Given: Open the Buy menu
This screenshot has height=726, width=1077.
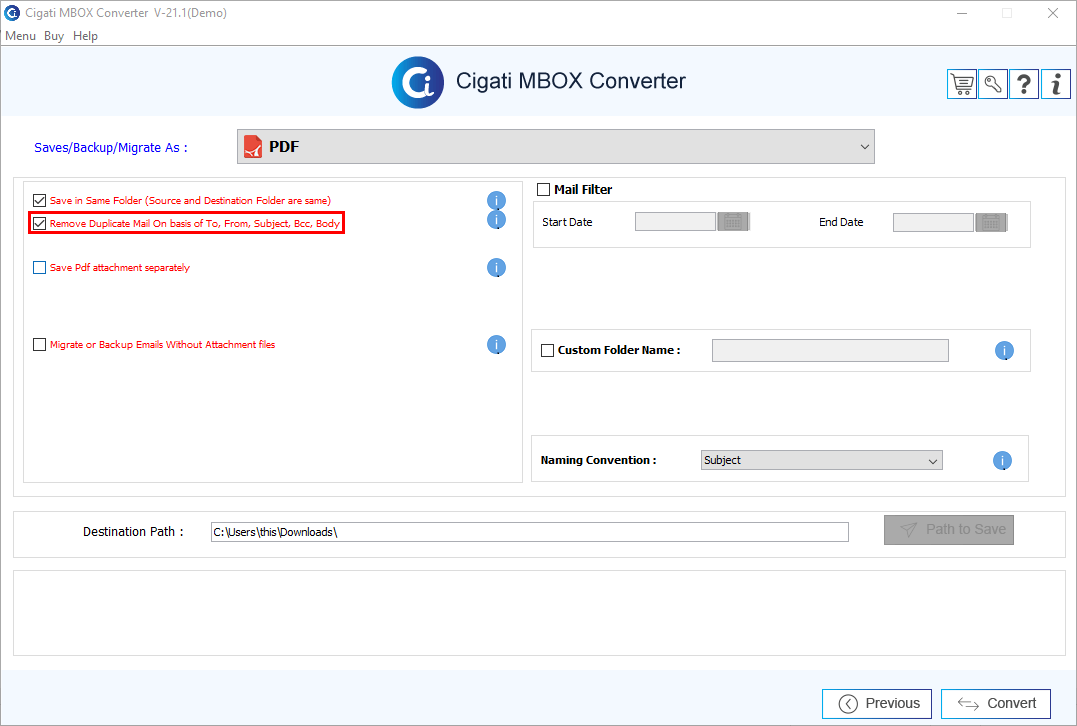Looking at the screenshot, I should pos(54,36).
